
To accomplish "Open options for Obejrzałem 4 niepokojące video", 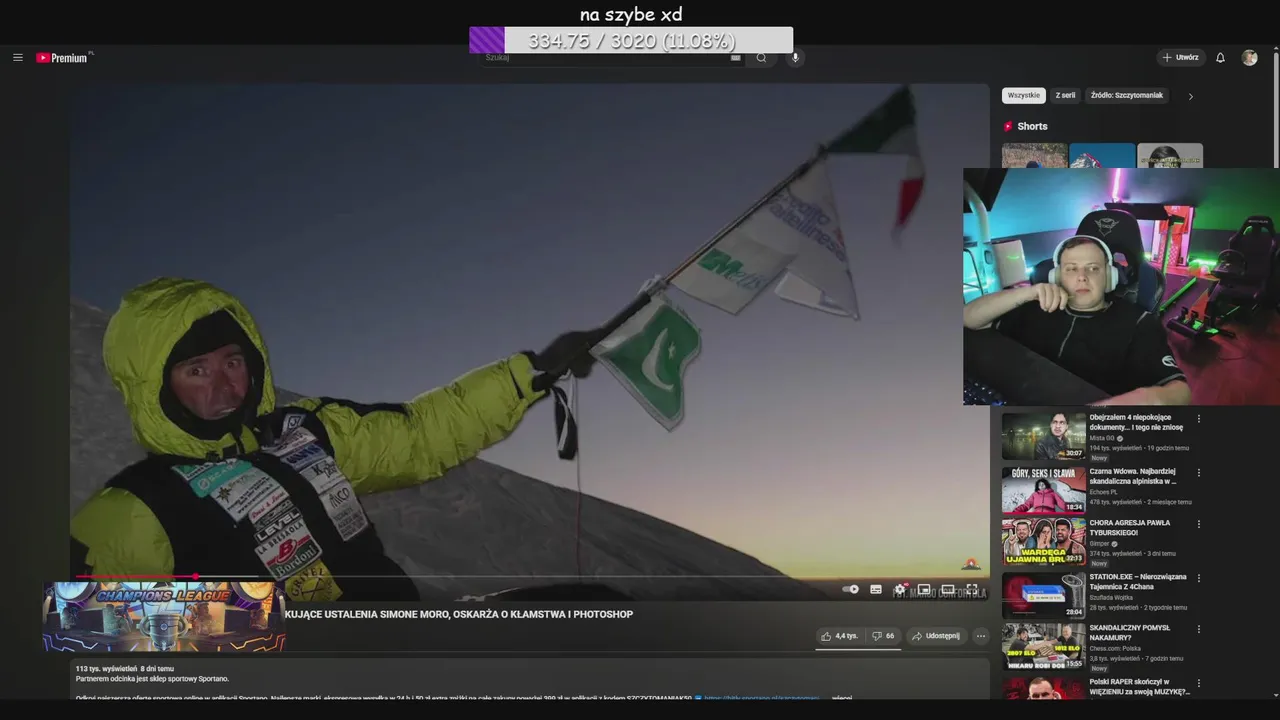I will pyautogui.click(x=1199, y=419).
